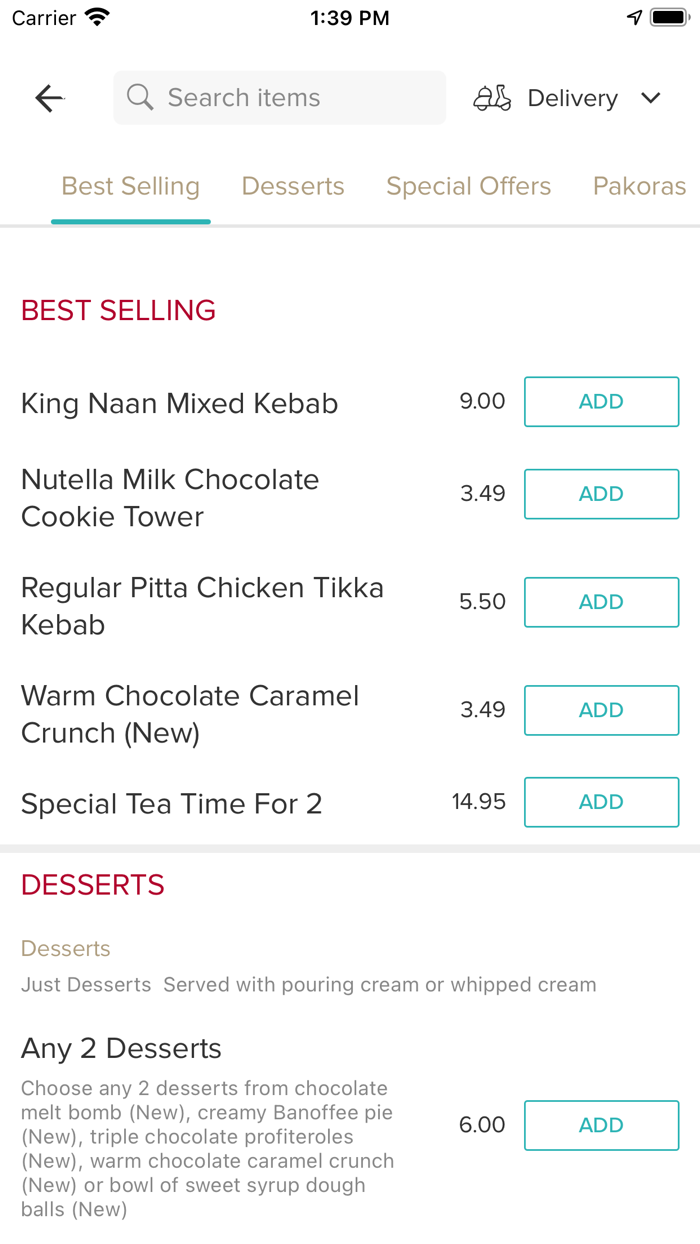Add King Naan Mixed Kebab to order
This screenshot has width=700, height=1244.
coord(601,402)
